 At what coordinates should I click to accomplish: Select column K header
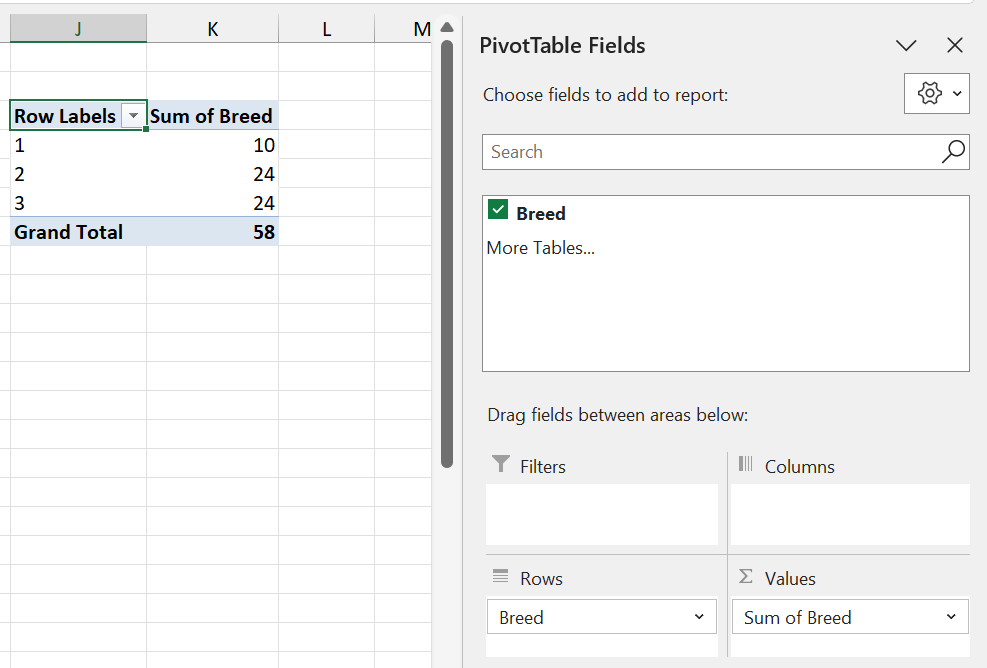click(x=212, y=30)
